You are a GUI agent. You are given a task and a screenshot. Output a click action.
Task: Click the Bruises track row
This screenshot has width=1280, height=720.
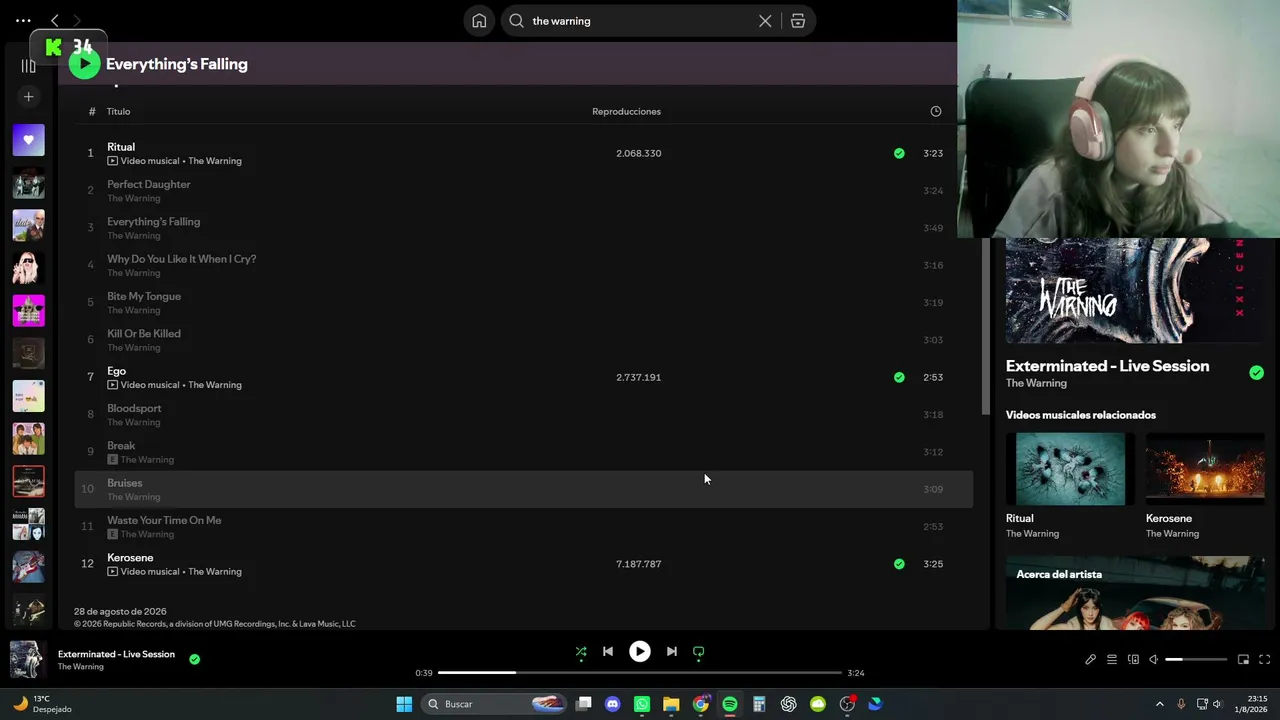pyautogui.click(x=523, y=489)
